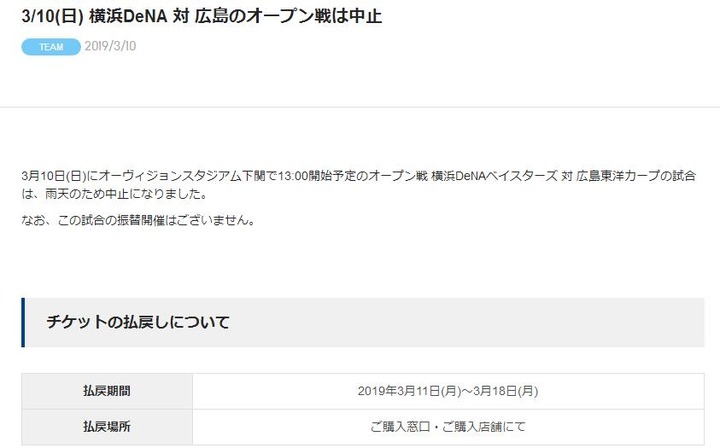Click the 横浜DeNAベイスターズ team name in paragraph
Viewport: 720px width, 448px height.
tap(495, 176)
